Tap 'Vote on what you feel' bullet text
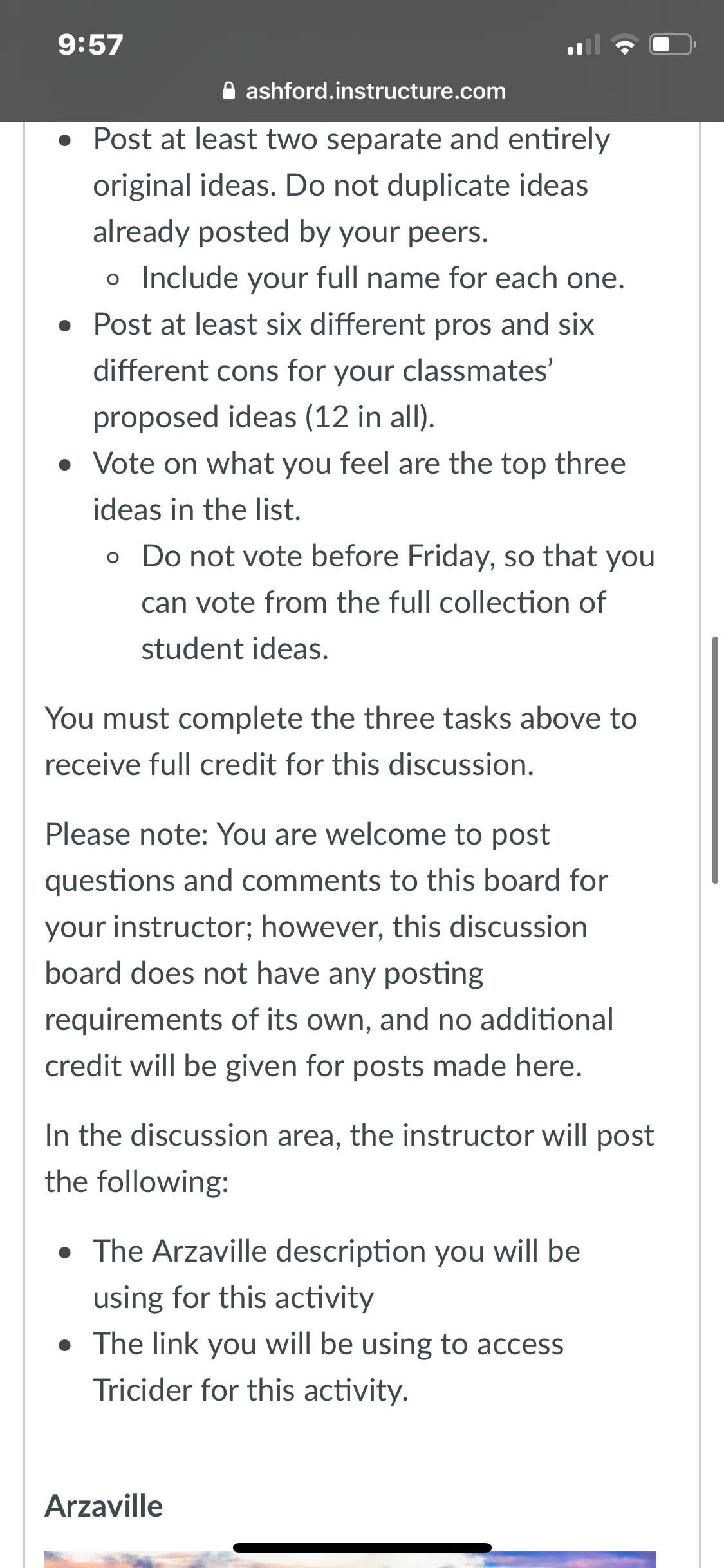 [359, 487]
